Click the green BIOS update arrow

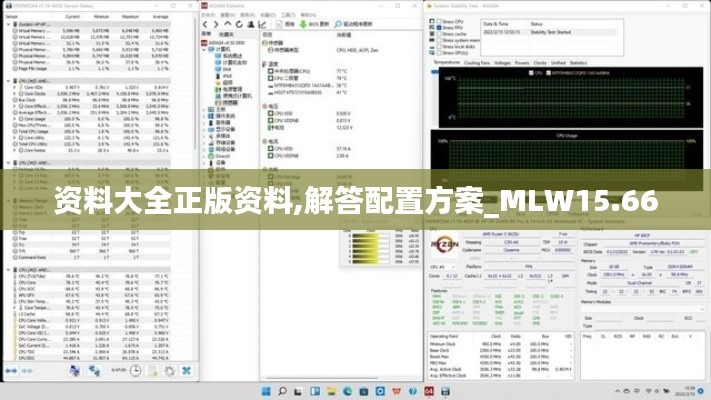coord(303,24)
